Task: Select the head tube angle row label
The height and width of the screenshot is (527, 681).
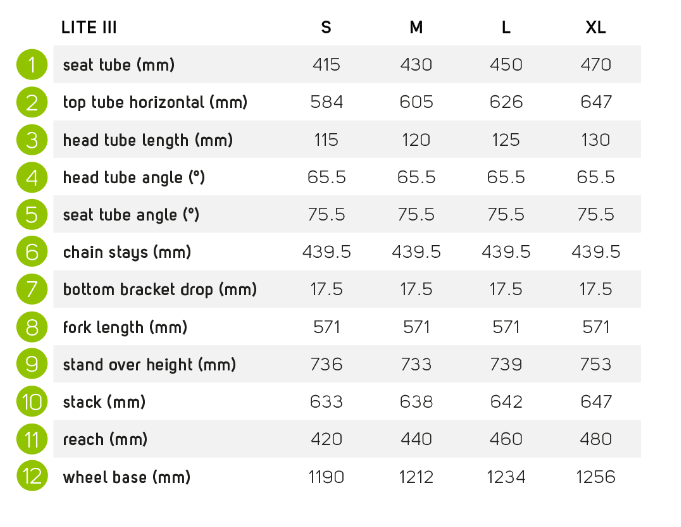Action: point(134,177)
